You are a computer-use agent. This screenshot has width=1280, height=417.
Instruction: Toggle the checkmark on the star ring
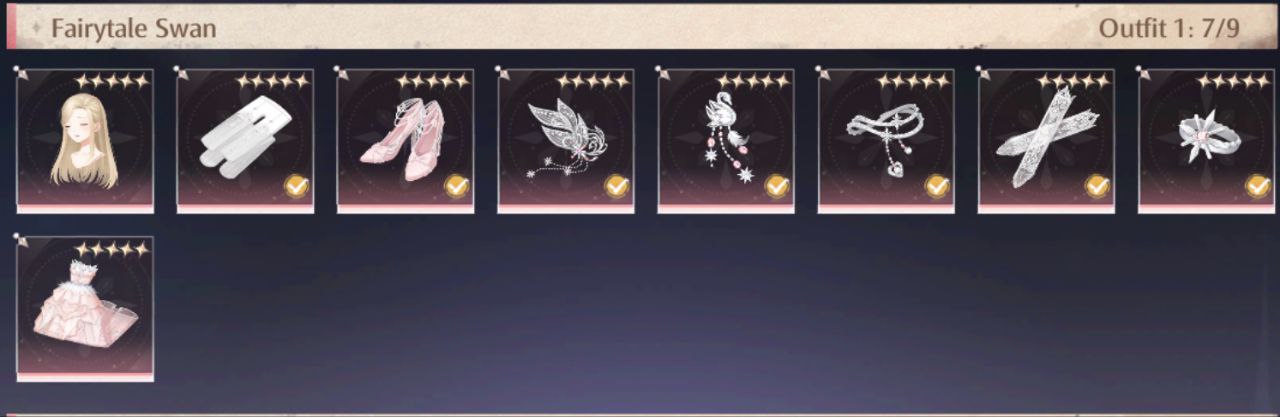tap(1258, 186)
